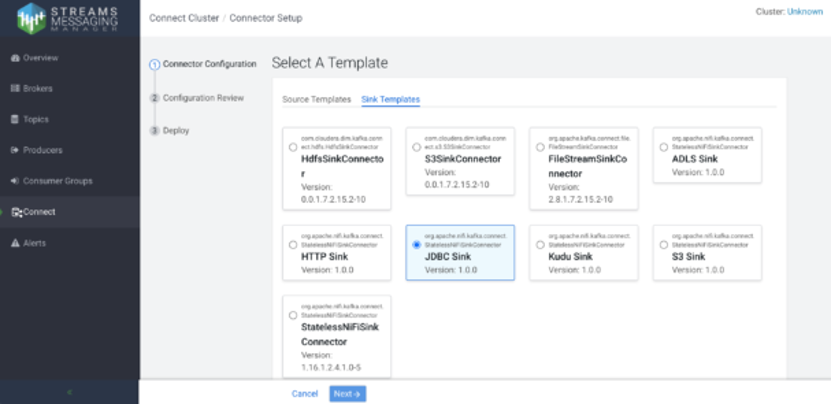
Task: Click the Select A Template heading
Action: tap(330, 63)
